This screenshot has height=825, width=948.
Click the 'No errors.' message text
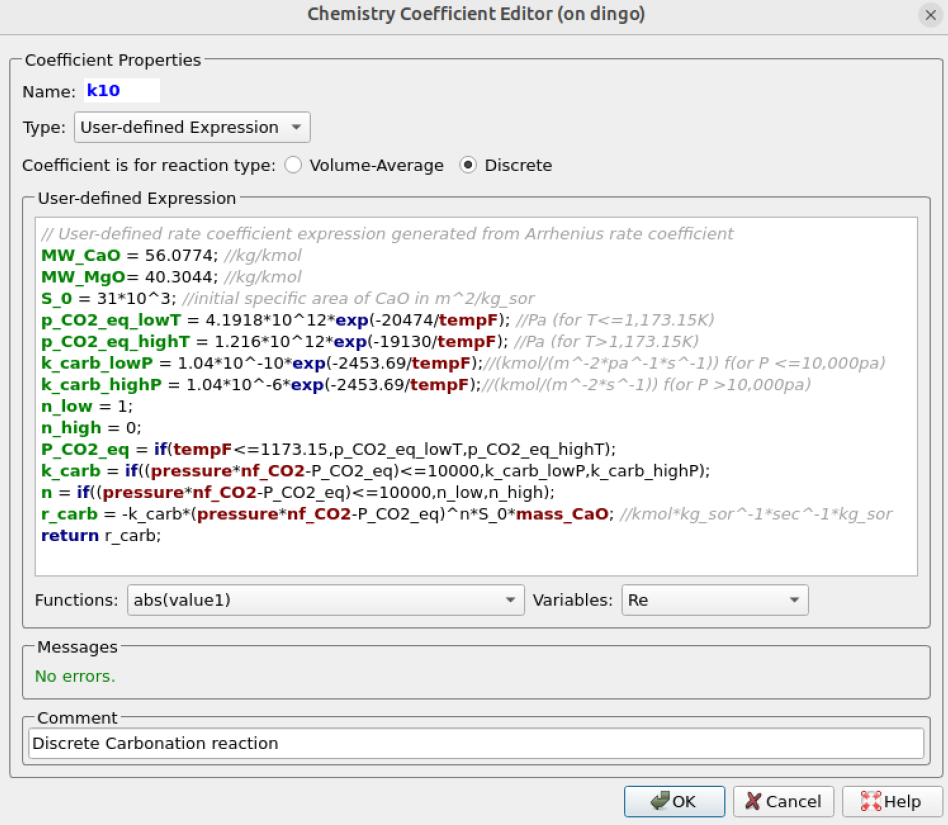tap(75, 676)
